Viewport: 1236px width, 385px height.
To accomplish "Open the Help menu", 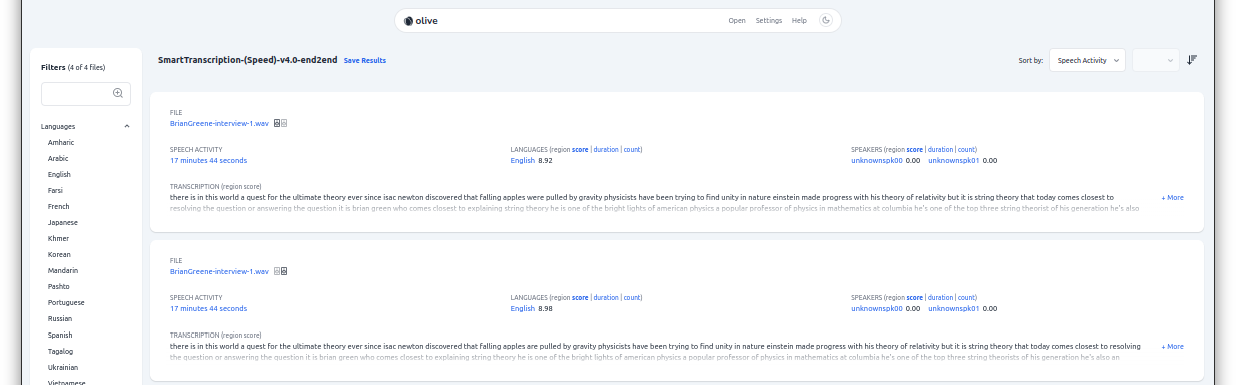I will [799, 20].
